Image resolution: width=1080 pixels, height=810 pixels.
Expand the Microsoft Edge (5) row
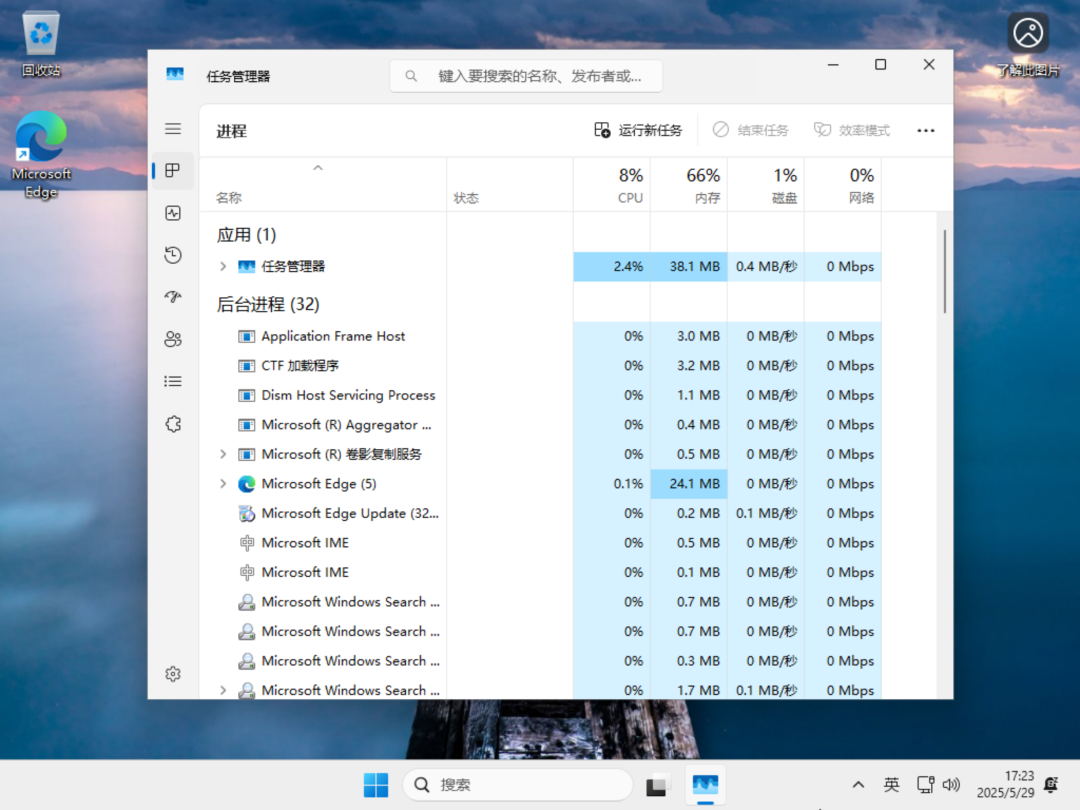pos(222,484)
